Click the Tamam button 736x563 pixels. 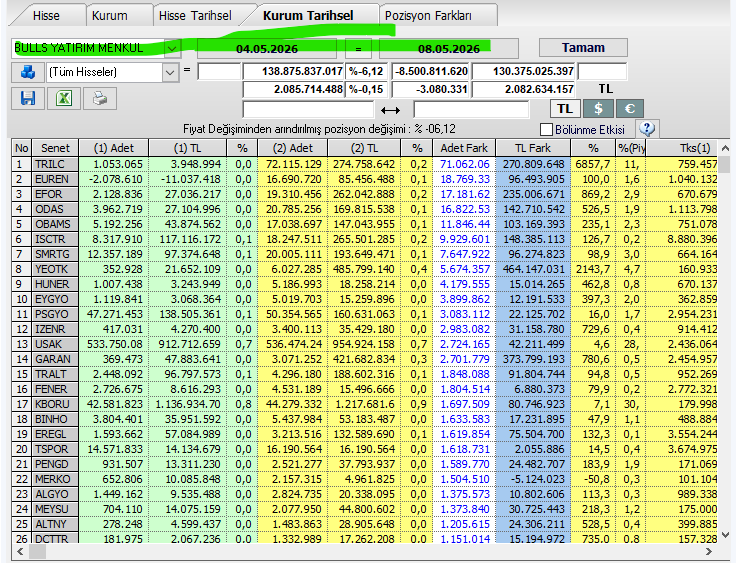click(x=583, y=47)
